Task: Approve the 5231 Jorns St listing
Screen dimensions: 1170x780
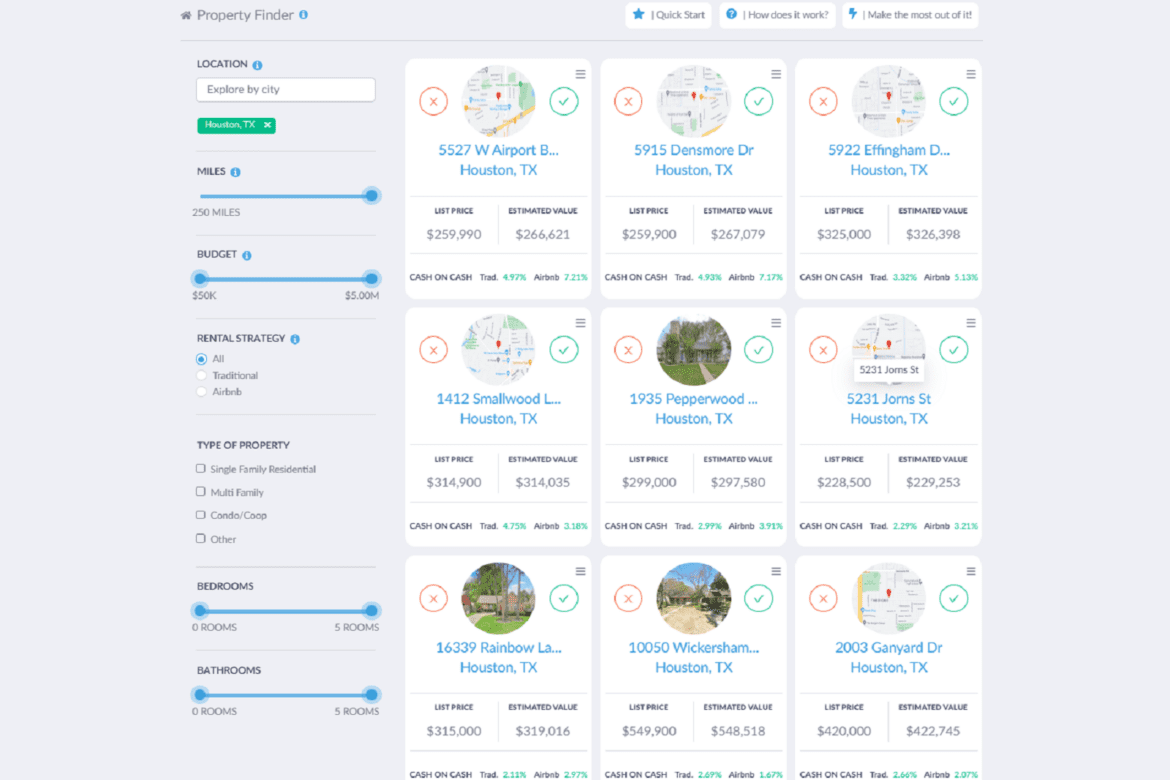Action: pos(953,349)
